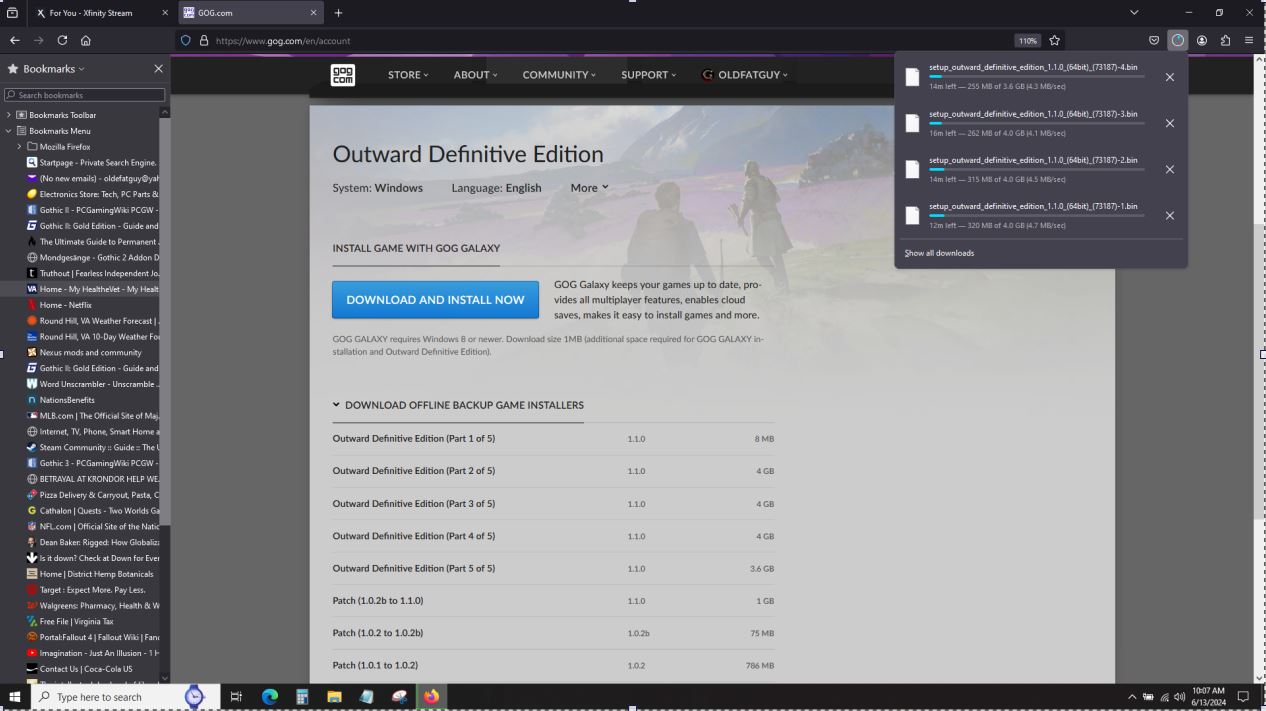This screenshot has width=1266, height=711.
Task: Cancel the download of the -4.bin file
Action: [1170, 77]
